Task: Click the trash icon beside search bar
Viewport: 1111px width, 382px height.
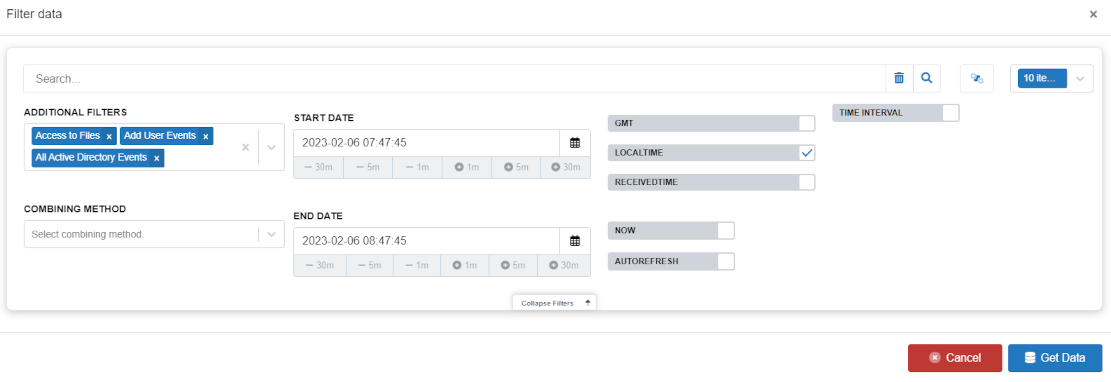Action: 899,79
